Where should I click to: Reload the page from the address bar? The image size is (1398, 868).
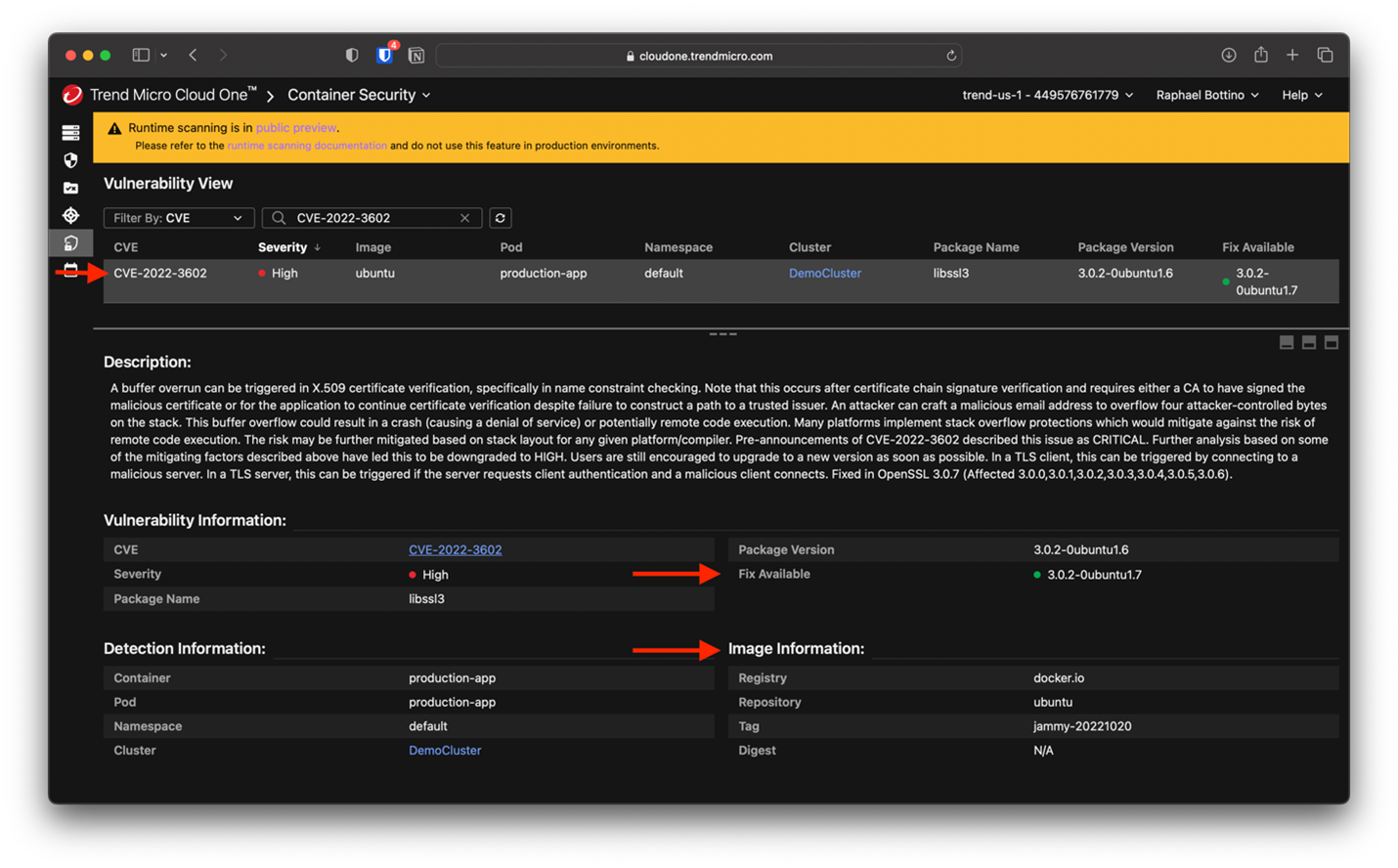pos(950,56)
